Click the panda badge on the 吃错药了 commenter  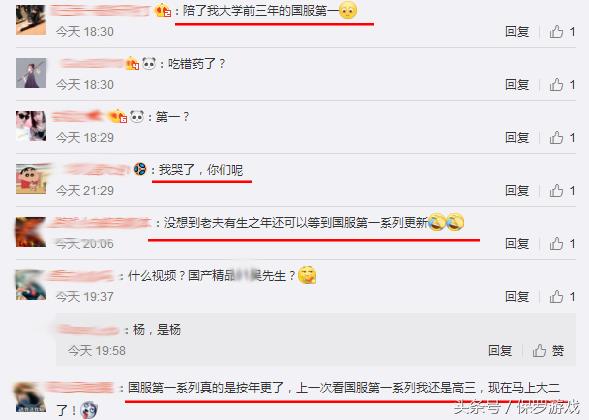(x=149, y=63)
